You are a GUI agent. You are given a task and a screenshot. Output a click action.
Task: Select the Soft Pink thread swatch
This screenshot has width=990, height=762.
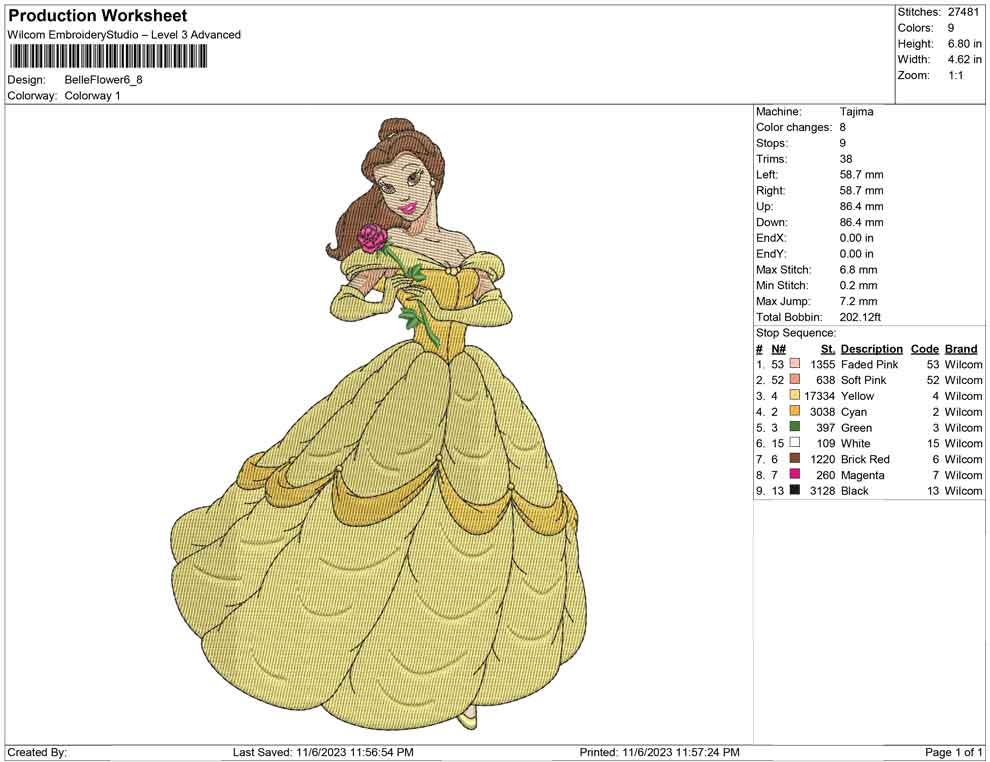[795, 381]
